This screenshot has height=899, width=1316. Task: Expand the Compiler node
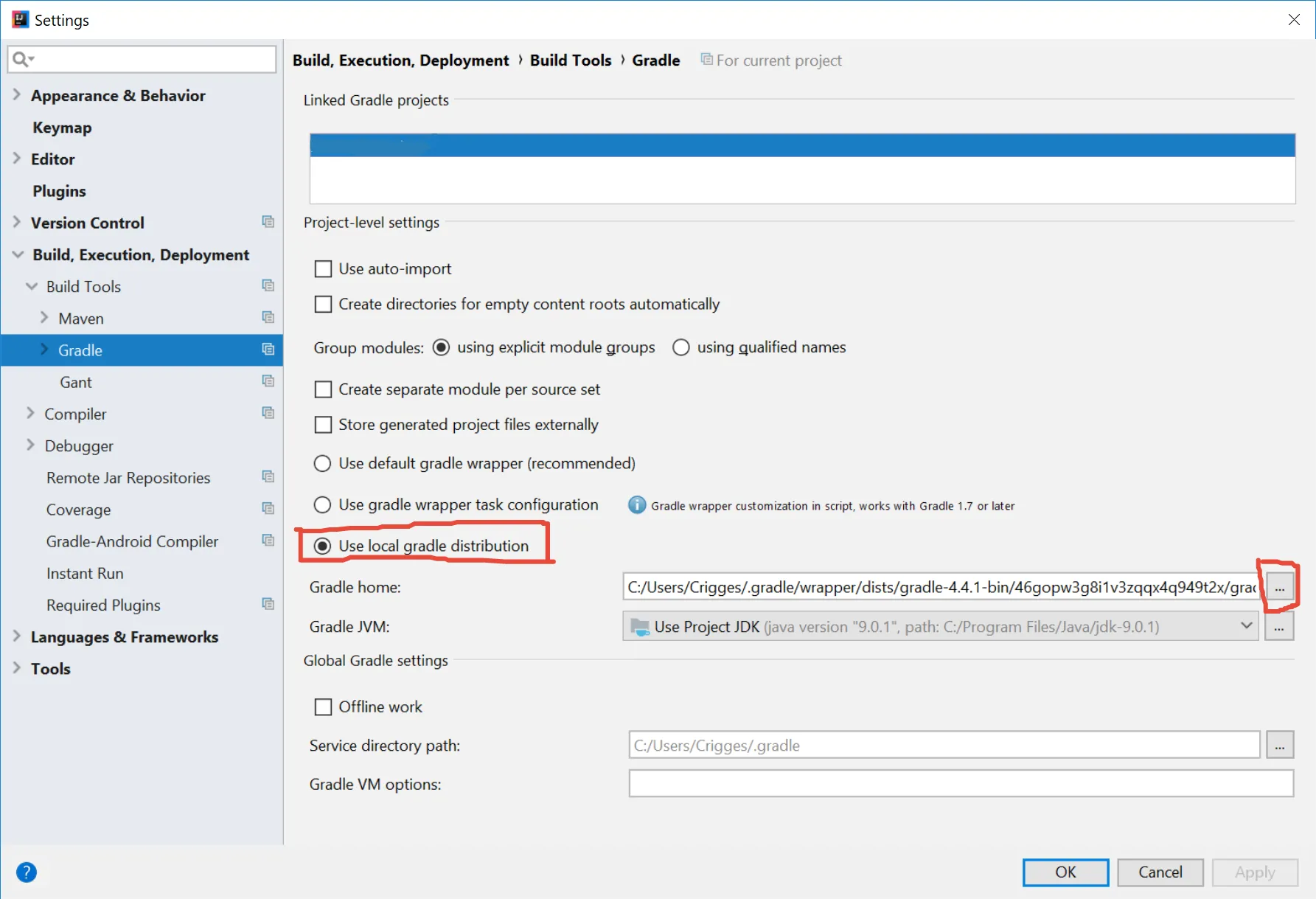click(x=30, y=413)
